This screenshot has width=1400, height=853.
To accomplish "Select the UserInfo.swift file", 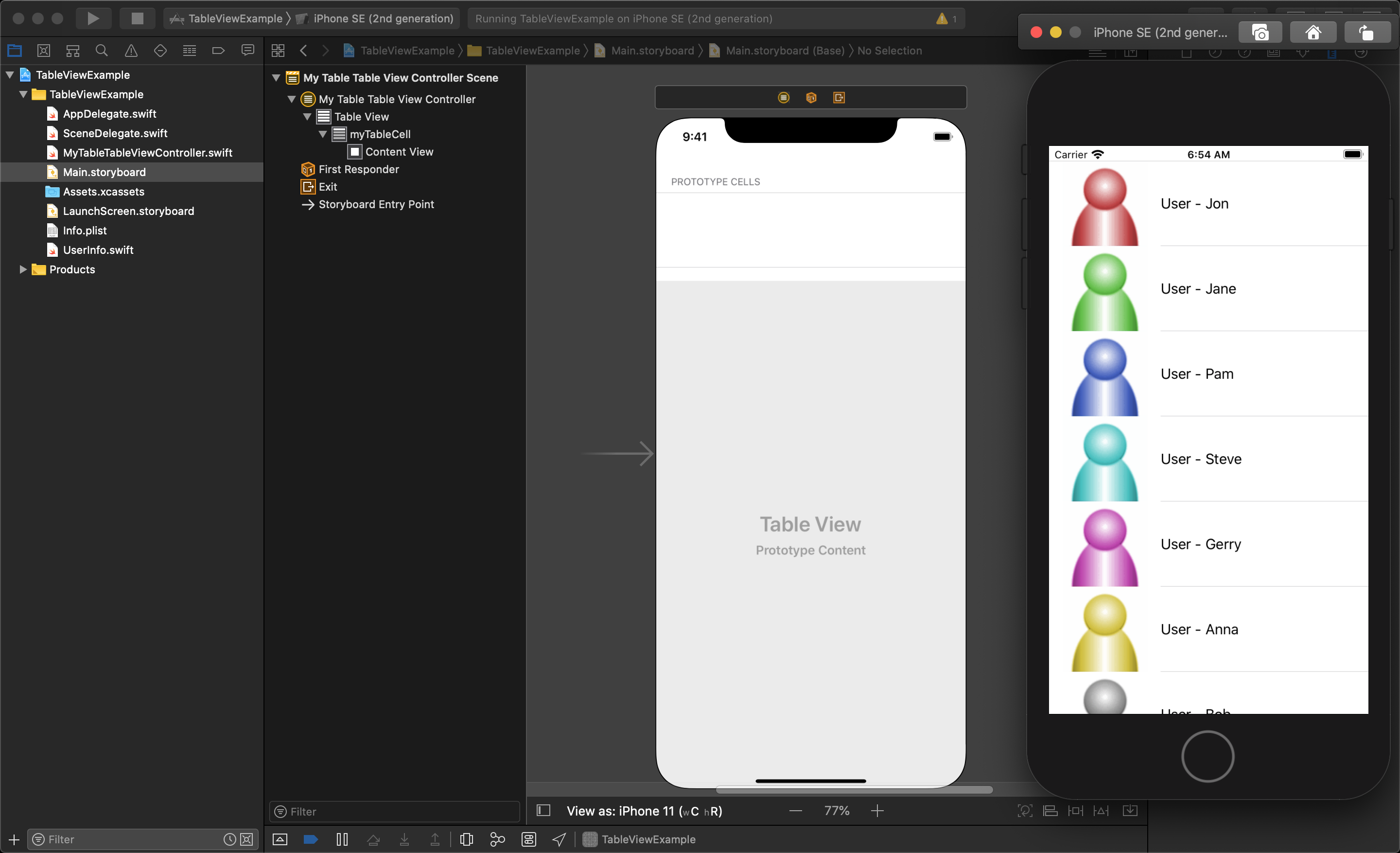I will coord(97,249).
